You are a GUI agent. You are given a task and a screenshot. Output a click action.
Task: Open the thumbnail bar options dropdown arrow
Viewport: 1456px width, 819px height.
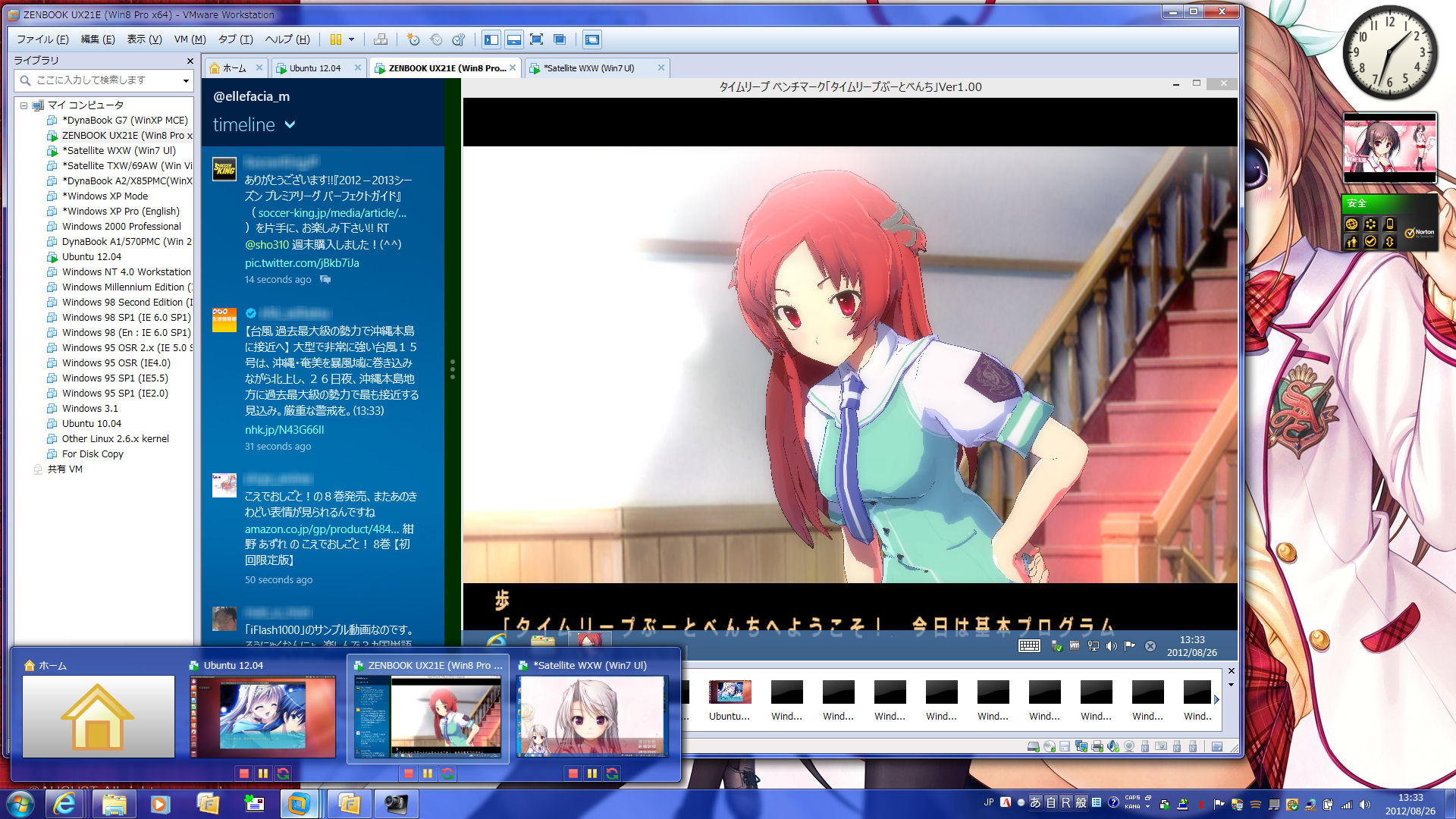click(x=1231, y=685)
